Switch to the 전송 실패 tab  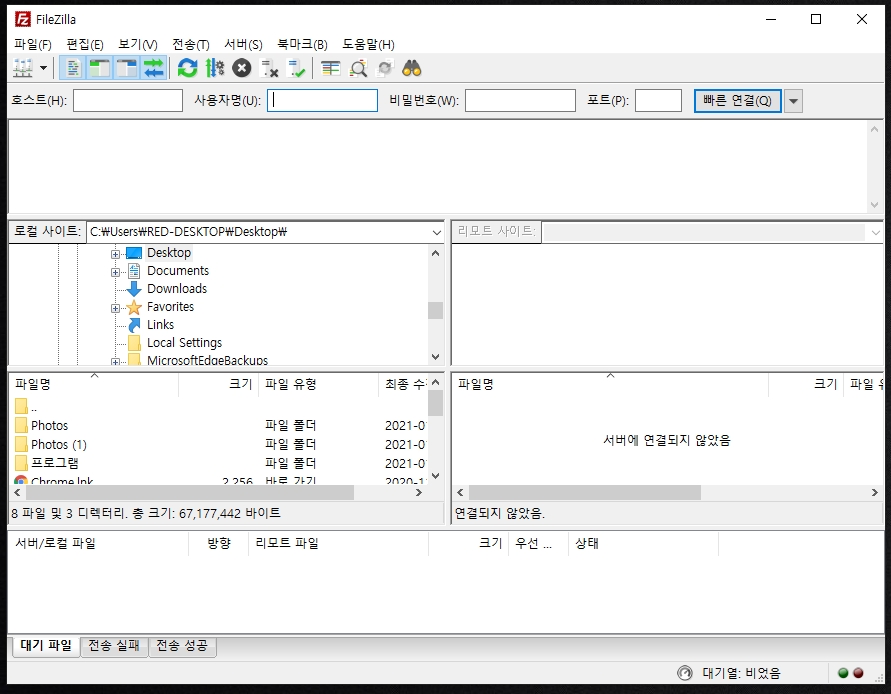pyautogui.click(x=114, y=646)
